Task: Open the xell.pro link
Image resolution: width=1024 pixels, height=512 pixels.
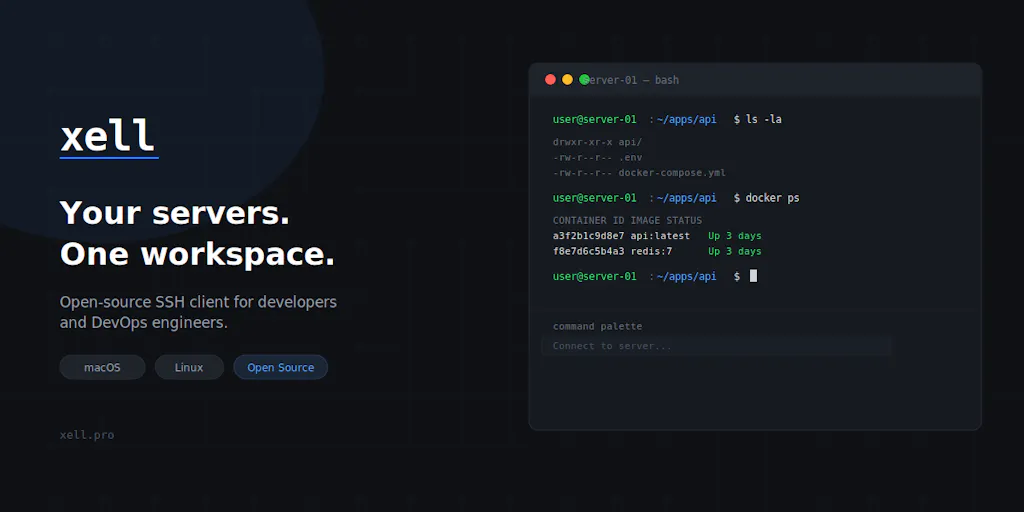Action: click(87, 435)
